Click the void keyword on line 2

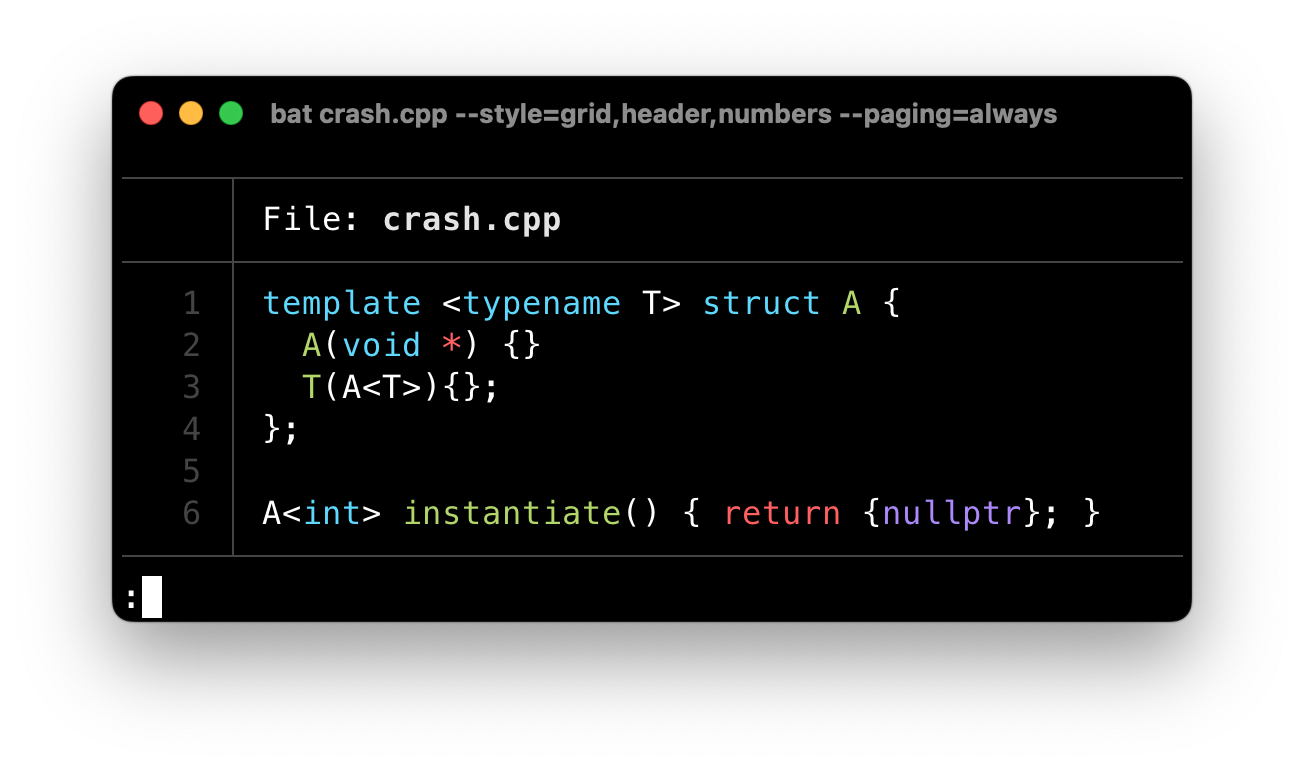381,345
